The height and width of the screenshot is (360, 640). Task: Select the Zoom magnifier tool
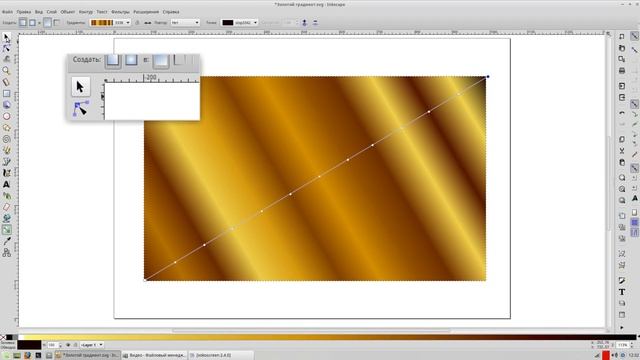pos(7,71)
